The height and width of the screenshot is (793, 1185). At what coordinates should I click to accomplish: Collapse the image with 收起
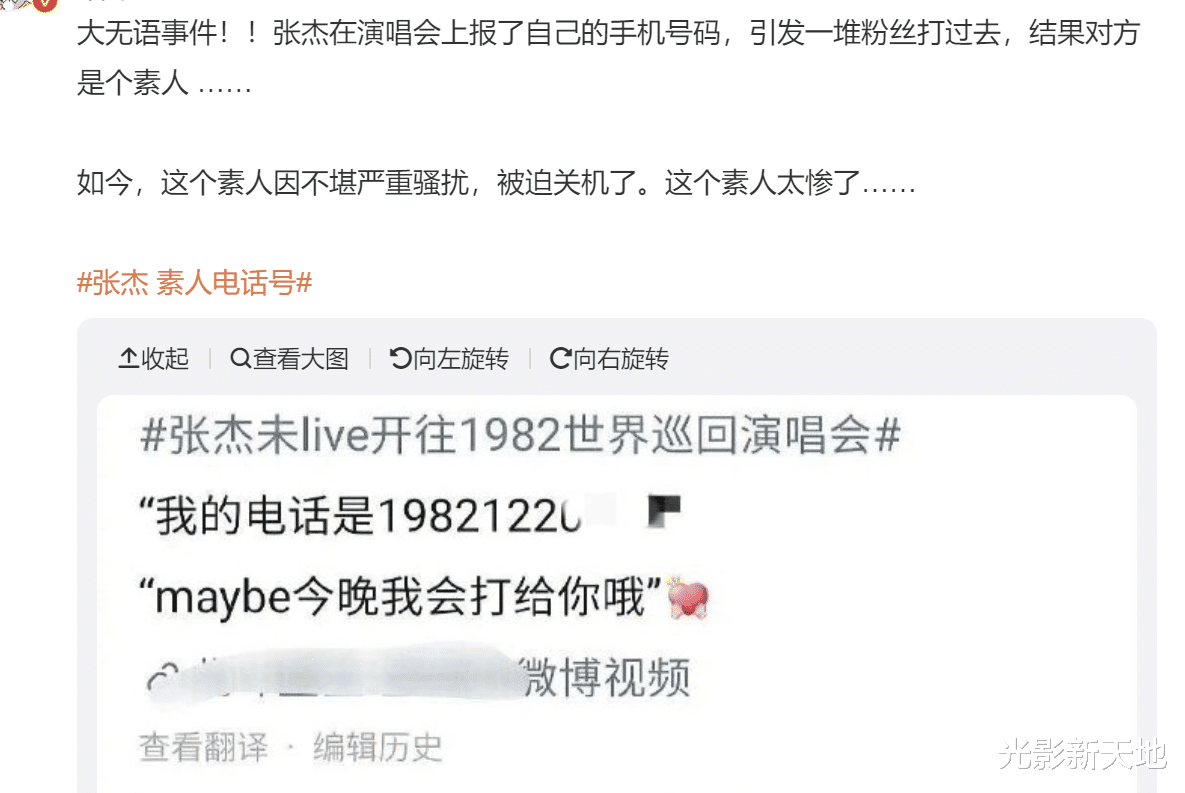tap(153, 358)
